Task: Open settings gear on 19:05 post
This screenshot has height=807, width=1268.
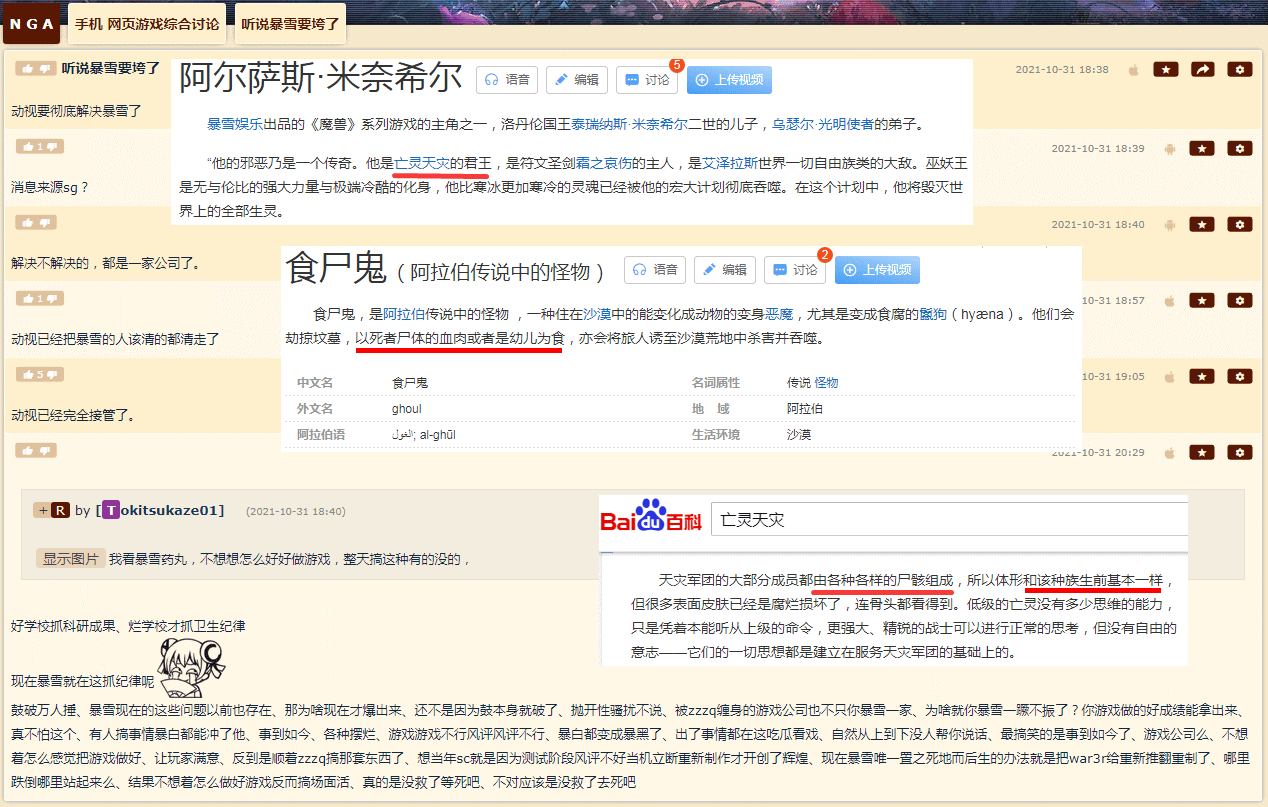Action: 1240,376
